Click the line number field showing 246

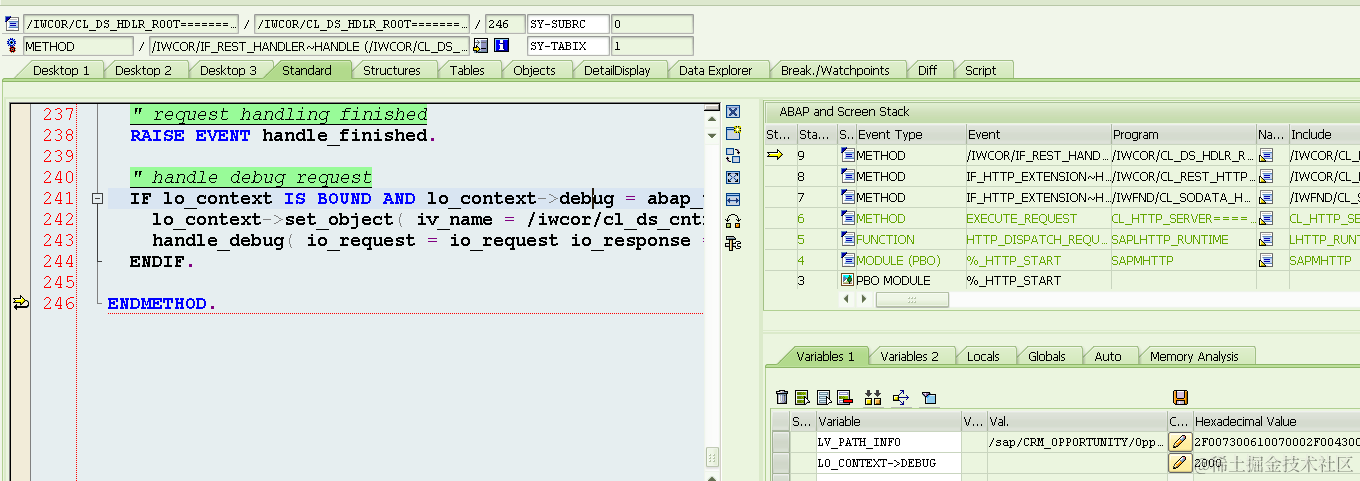point(504,24)
